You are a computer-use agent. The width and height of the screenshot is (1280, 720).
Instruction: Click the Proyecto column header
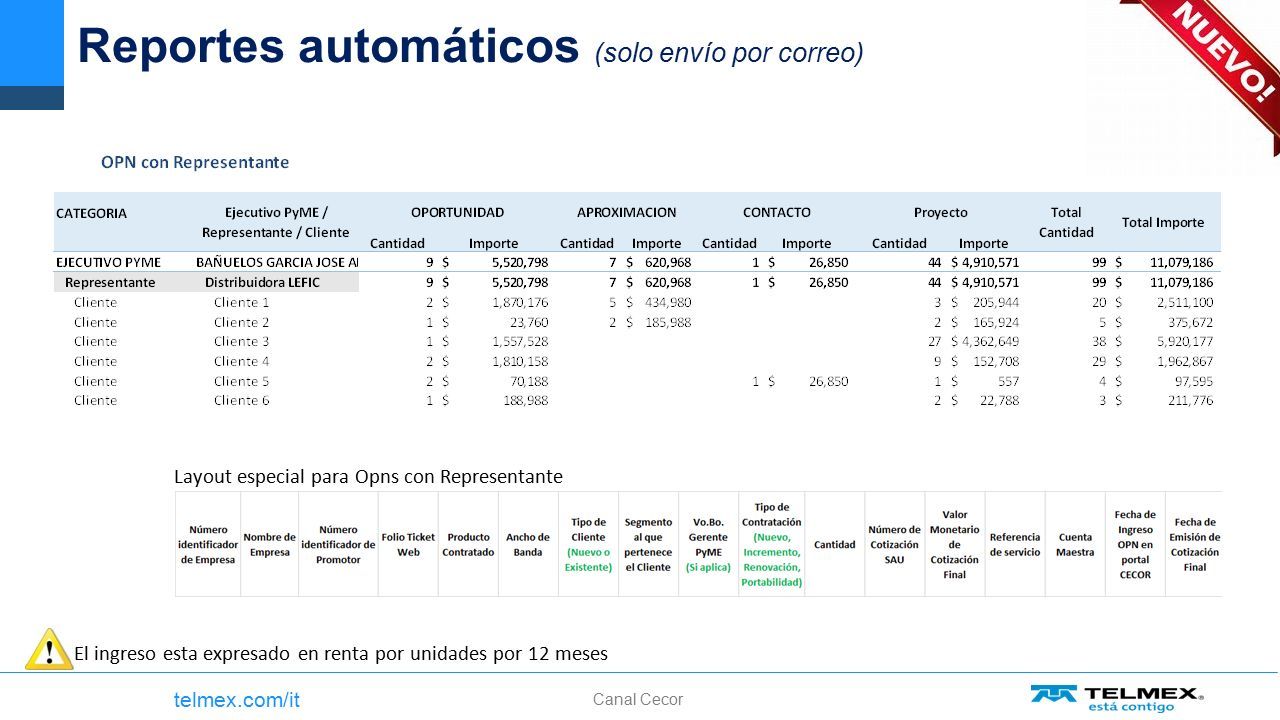(940, 212)
